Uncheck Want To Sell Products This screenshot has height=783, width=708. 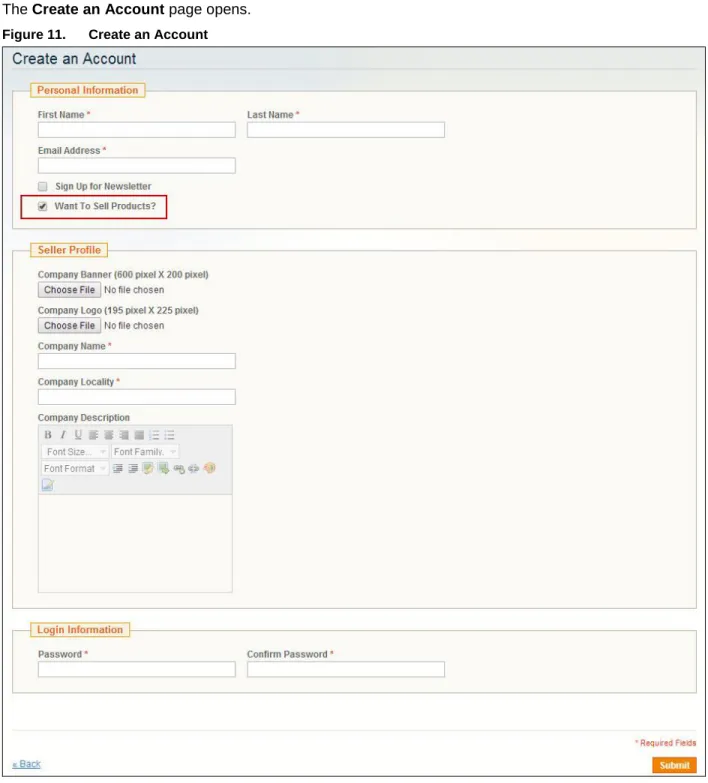tap(42, 206)
